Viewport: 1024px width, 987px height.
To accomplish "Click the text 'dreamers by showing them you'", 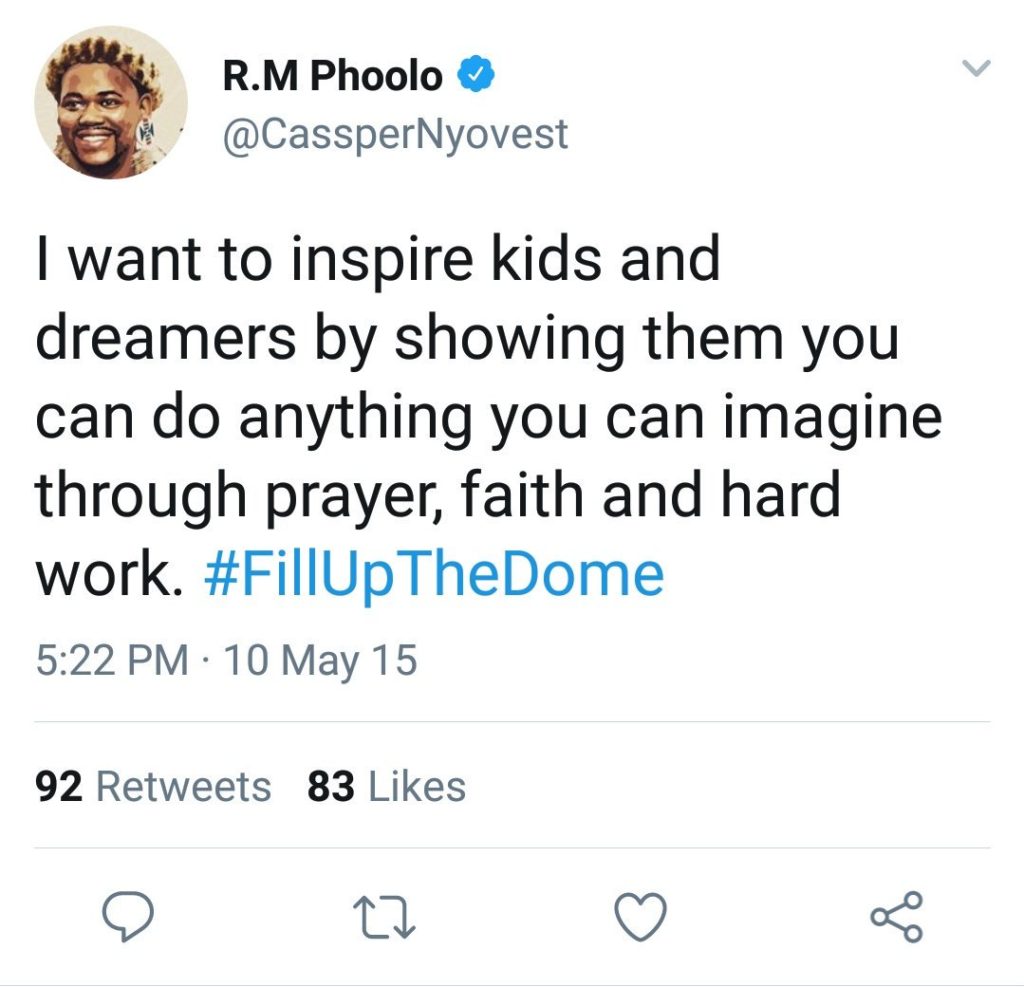I will point(468,338).
